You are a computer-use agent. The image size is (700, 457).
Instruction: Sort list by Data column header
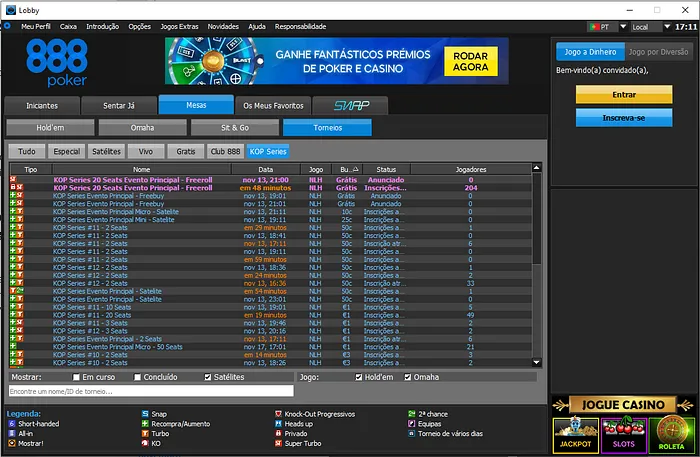pos(266,170)
